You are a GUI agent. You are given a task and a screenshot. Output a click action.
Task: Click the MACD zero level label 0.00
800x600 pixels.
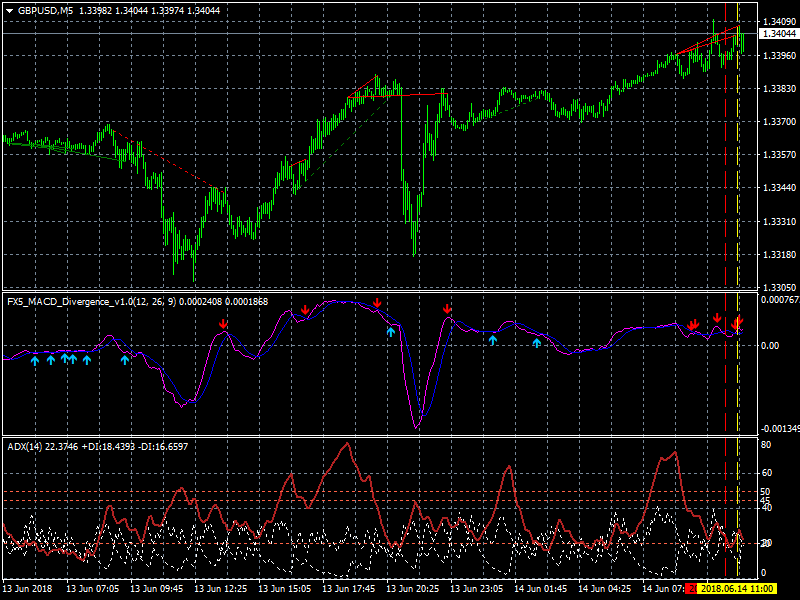770,345
